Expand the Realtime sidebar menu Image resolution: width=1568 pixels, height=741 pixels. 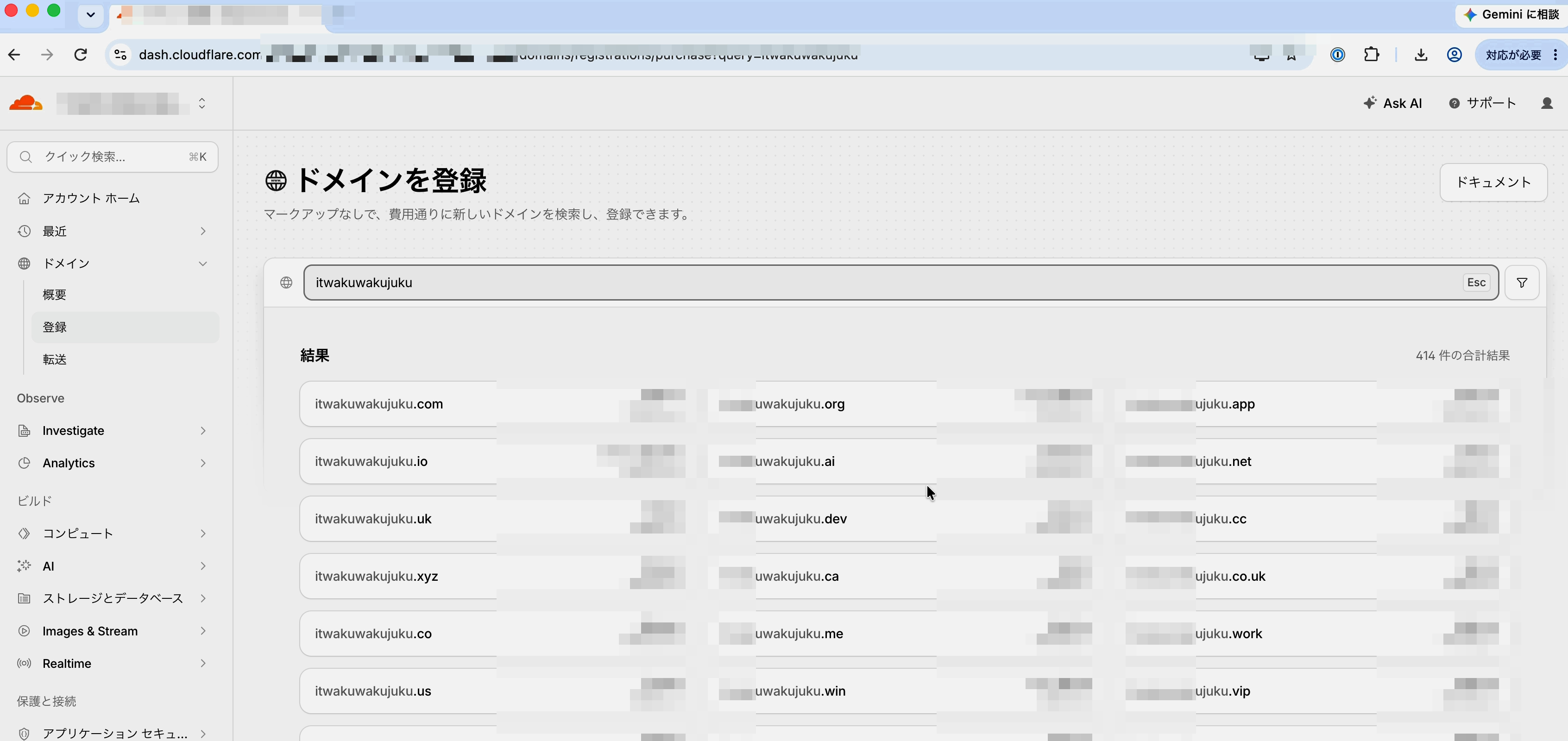click(113, 664)
